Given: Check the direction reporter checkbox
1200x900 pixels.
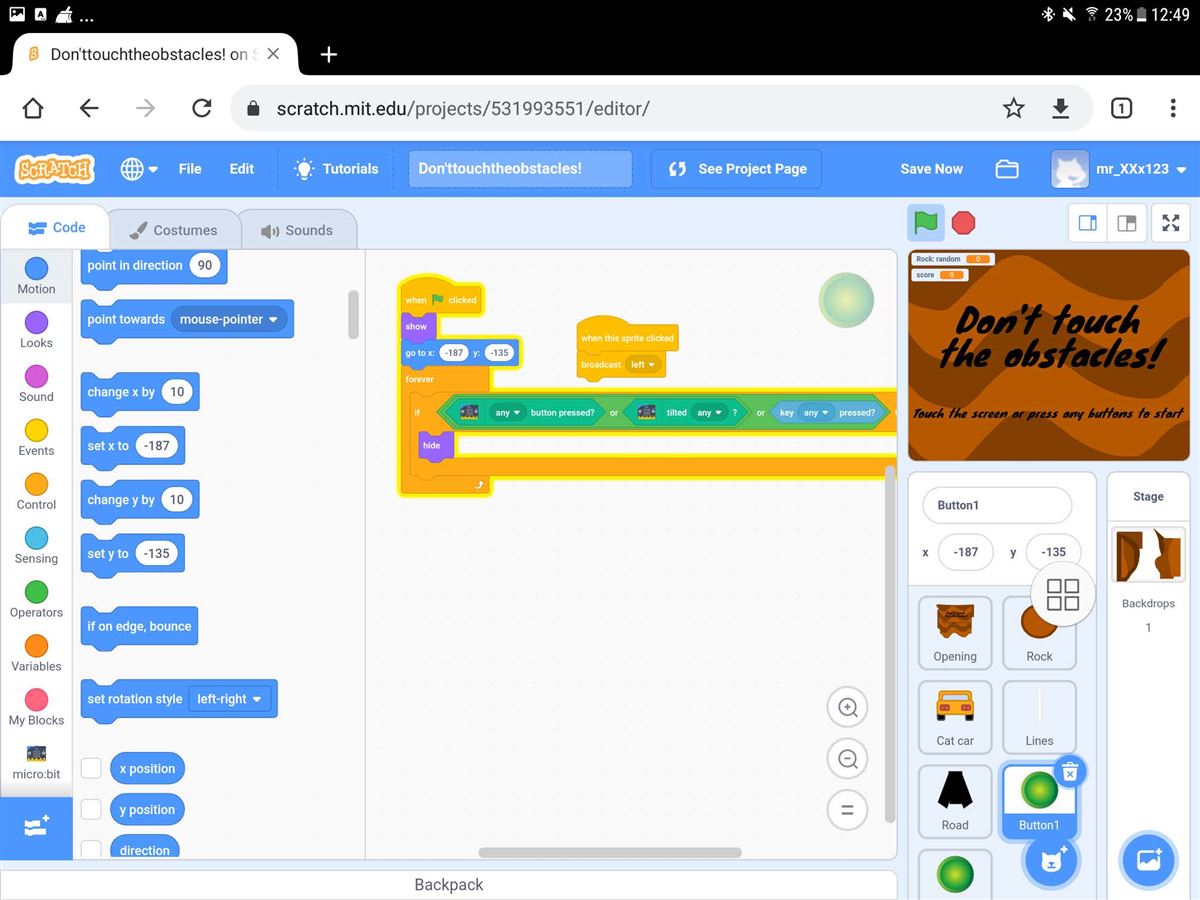Looking at the screenshot, I should coord(91,849).
